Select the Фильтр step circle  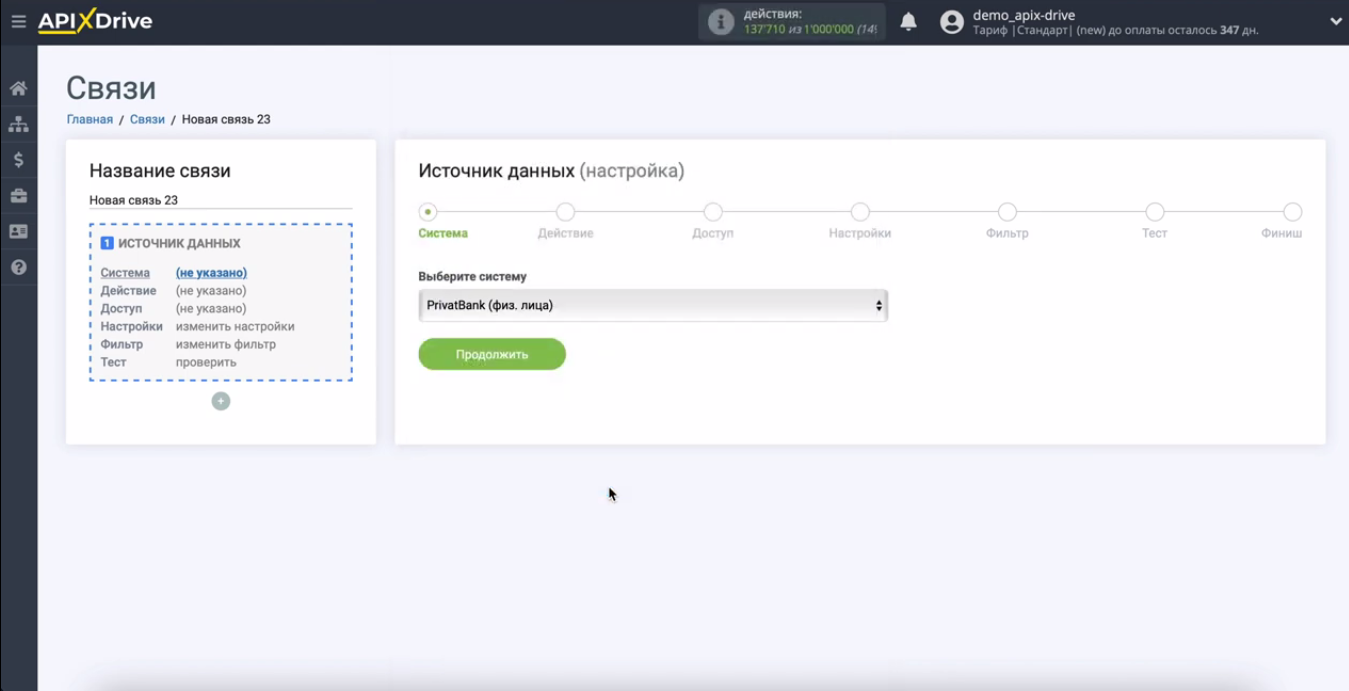[x=1007, y=212]
